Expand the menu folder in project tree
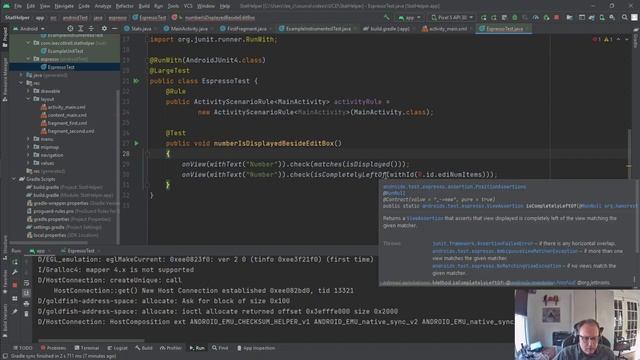Image resolution: width=640 pixels, height=360 pixels. coord(28,139)
